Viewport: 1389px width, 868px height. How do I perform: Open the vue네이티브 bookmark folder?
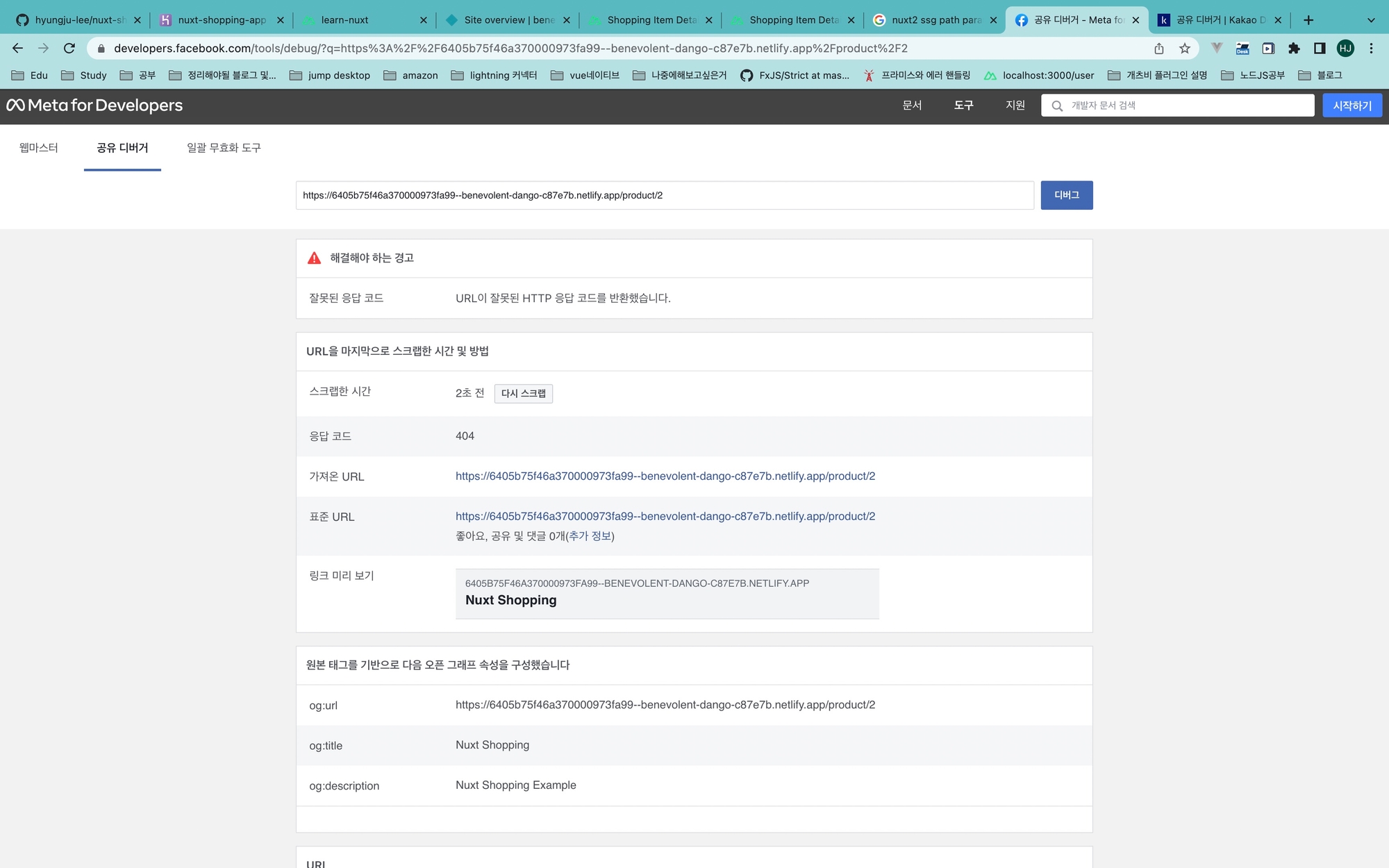[585, 75]
